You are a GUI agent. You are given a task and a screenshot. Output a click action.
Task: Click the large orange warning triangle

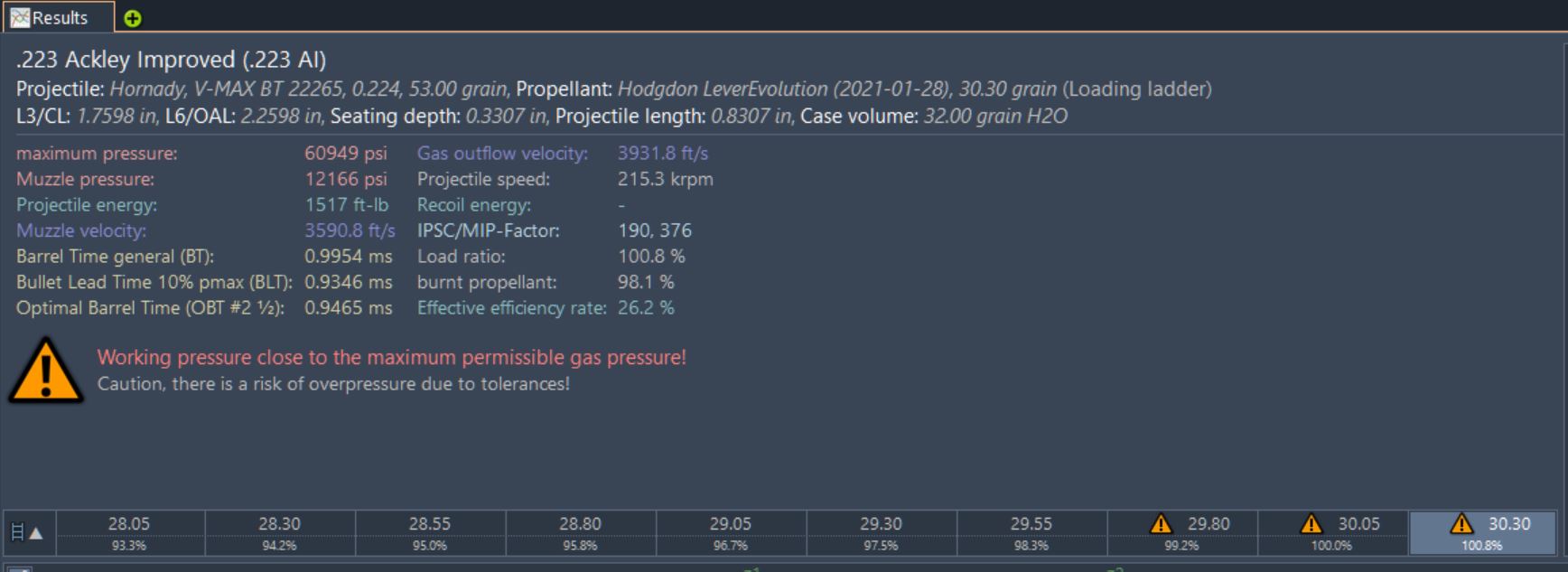(x=45, y=370)
